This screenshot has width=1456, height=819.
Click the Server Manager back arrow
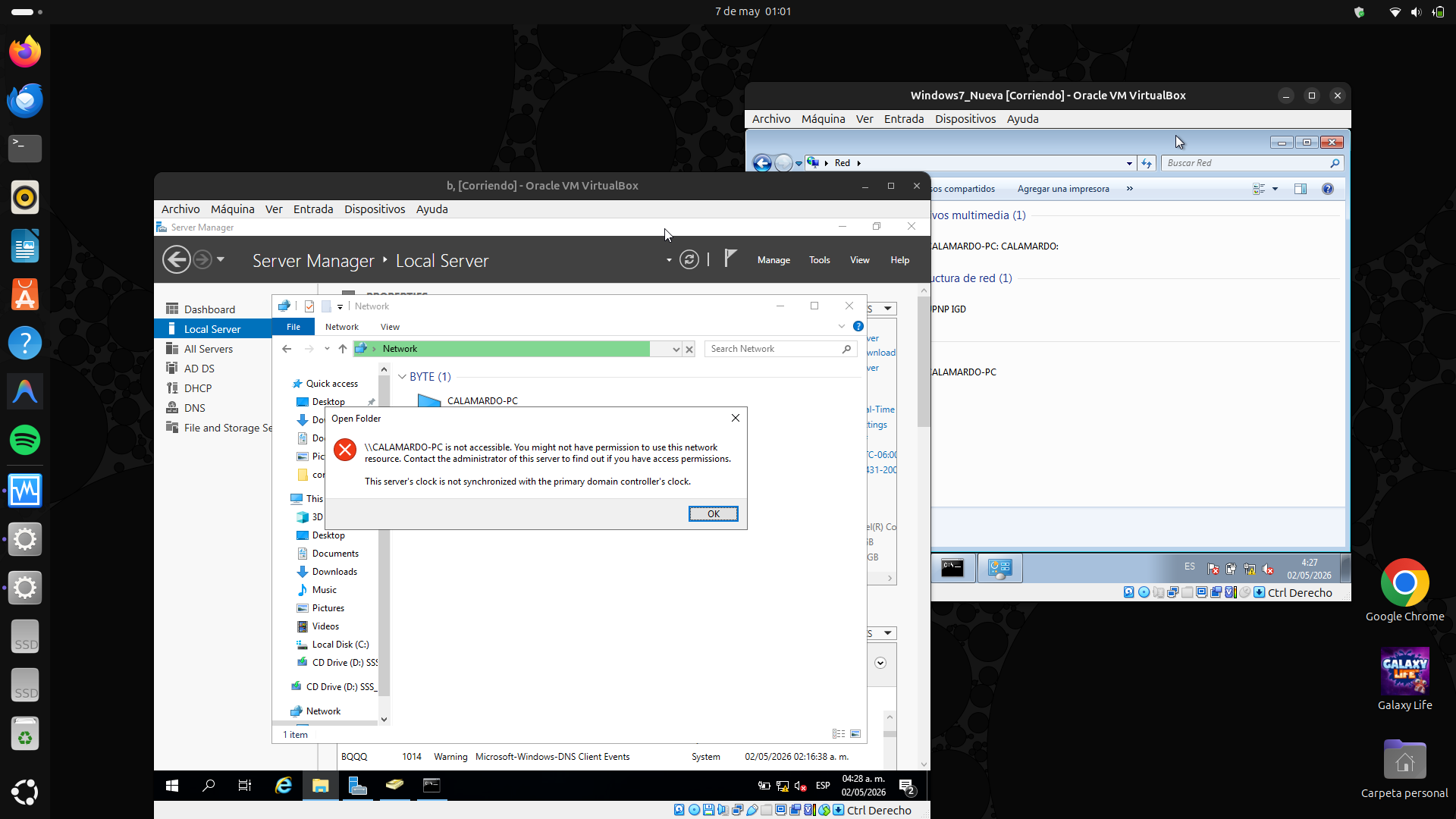[176, 260]
